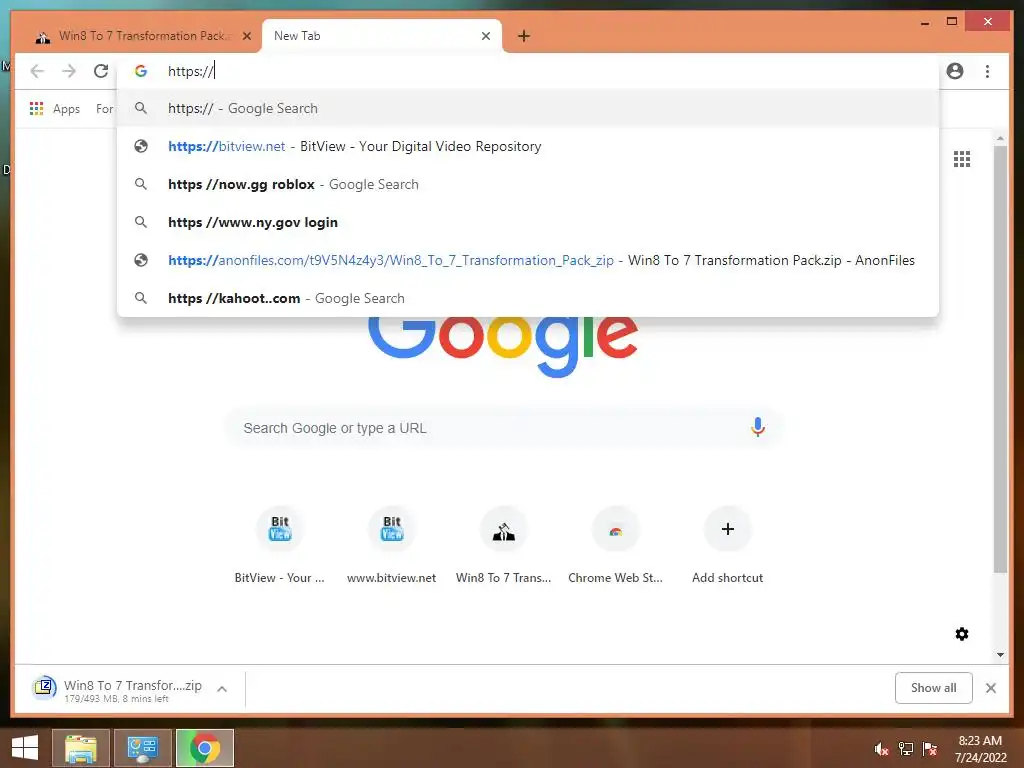Pick the 'kahoot..com' search suggestion
The height and width of the screenshot is (768, 1024).
(x=528, y=298)
